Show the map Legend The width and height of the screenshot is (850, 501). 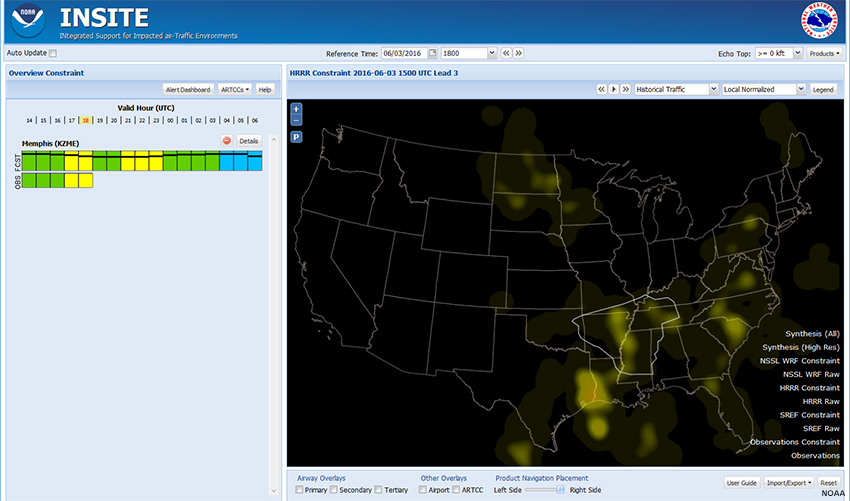[823, 89]
